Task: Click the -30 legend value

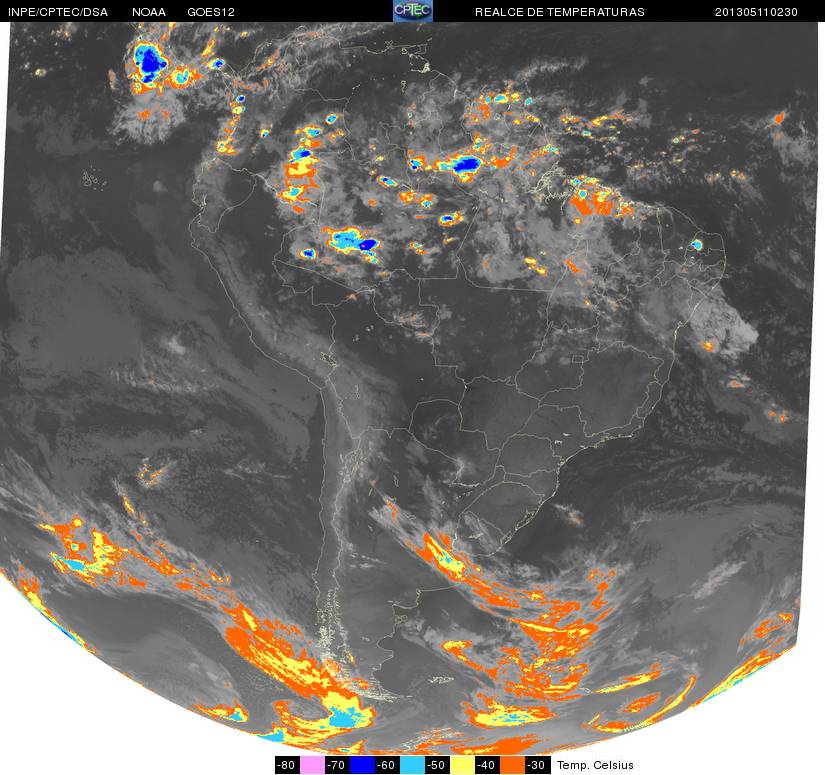Action: coord(537,765)
